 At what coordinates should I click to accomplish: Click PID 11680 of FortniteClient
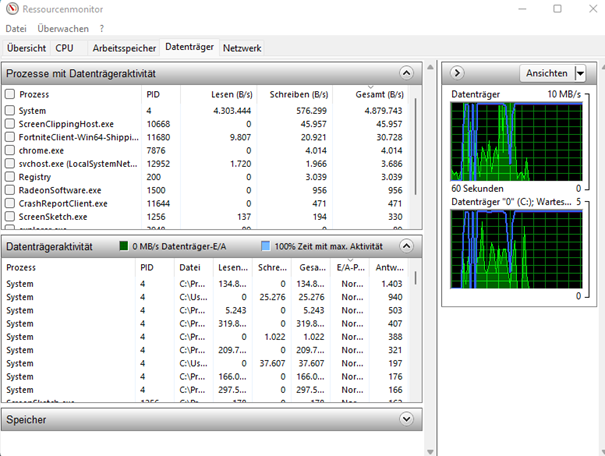tap(158, 137)
